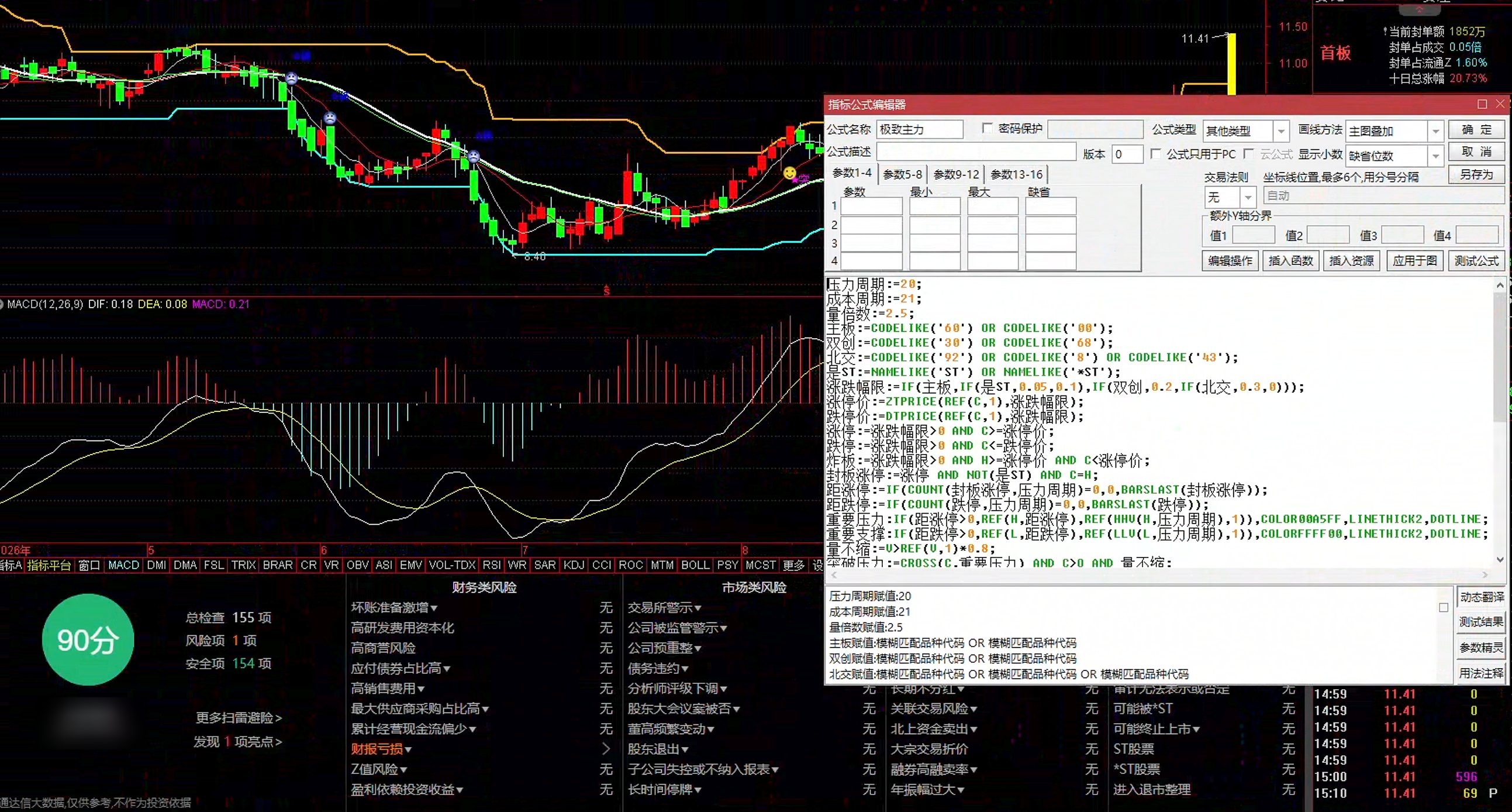Click the 公式名称 input field

pos(919,129)
